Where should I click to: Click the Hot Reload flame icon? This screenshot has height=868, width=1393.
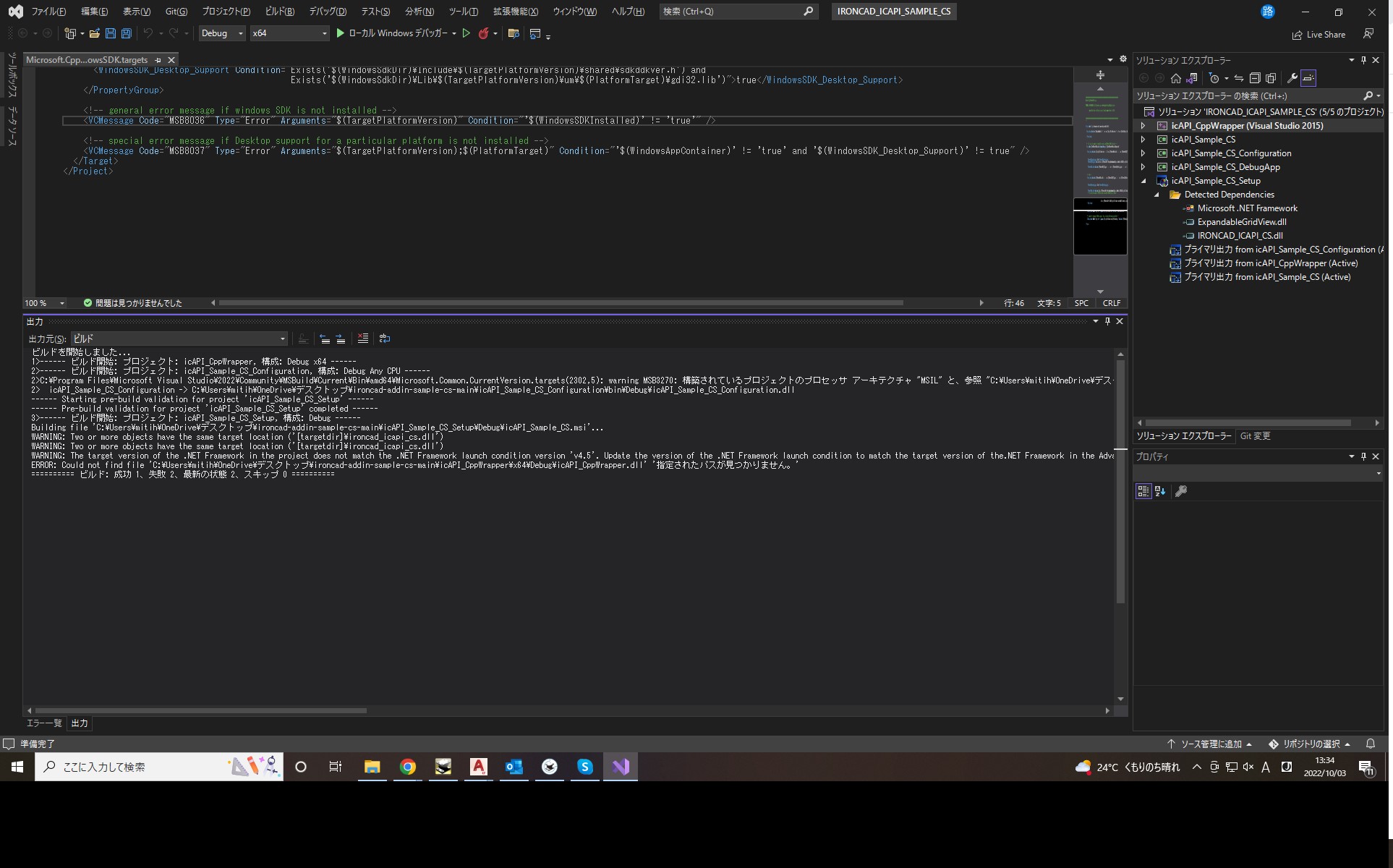pyautogui.click(x=482, y=33)
